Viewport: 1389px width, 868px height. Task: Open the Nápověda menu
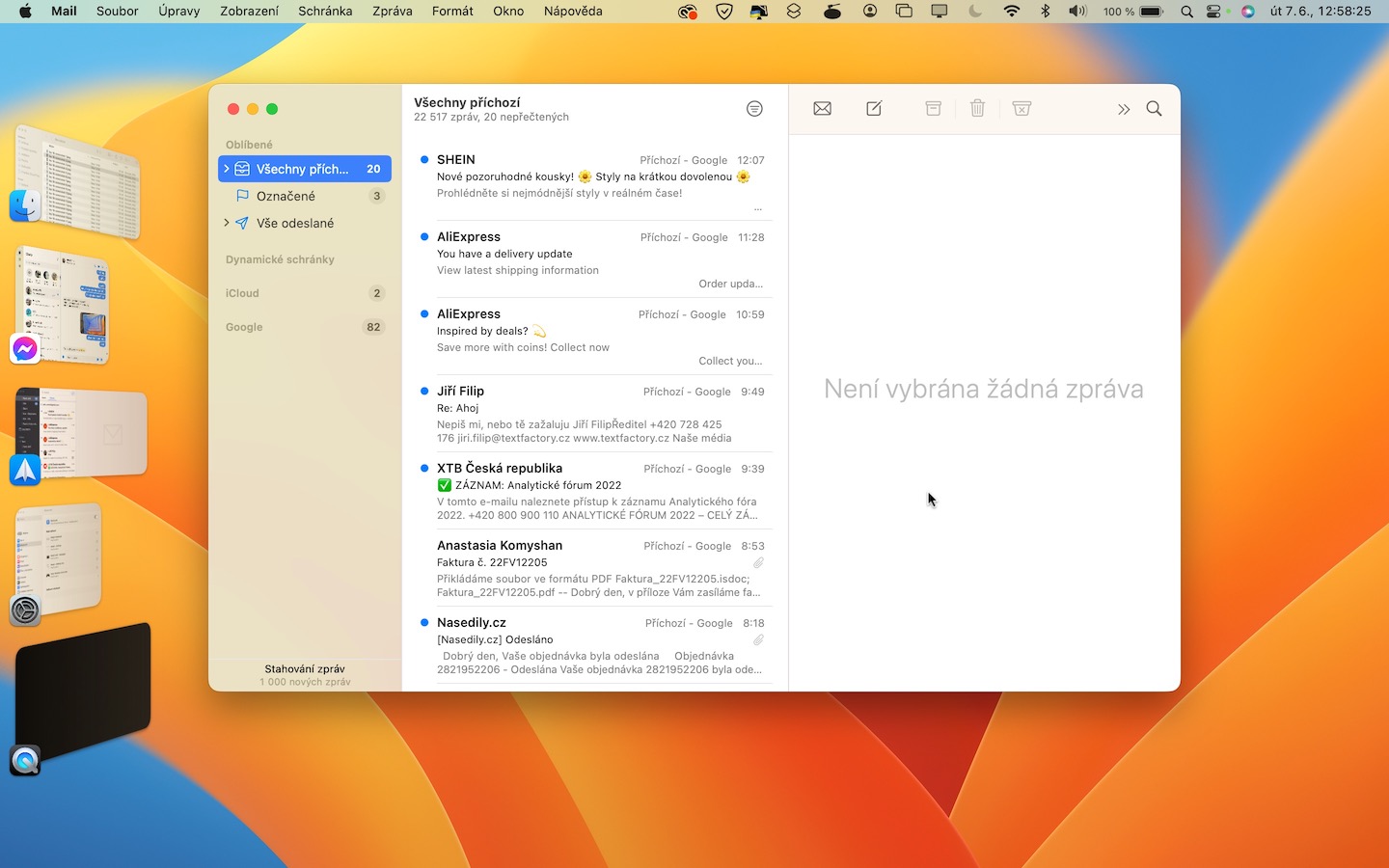point(573,12)
